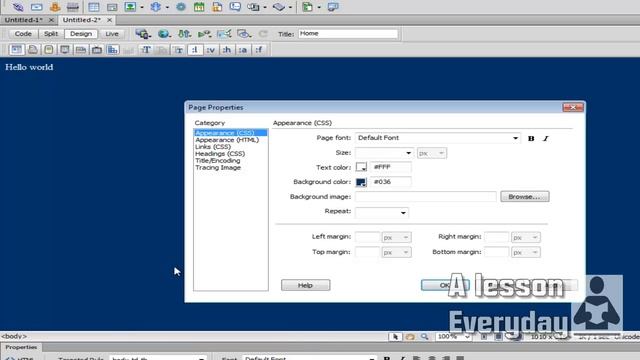The height and width of the screenshot is (360, 640).
Task: Toggle screen media type rendering icon
Action: [16, 50]
